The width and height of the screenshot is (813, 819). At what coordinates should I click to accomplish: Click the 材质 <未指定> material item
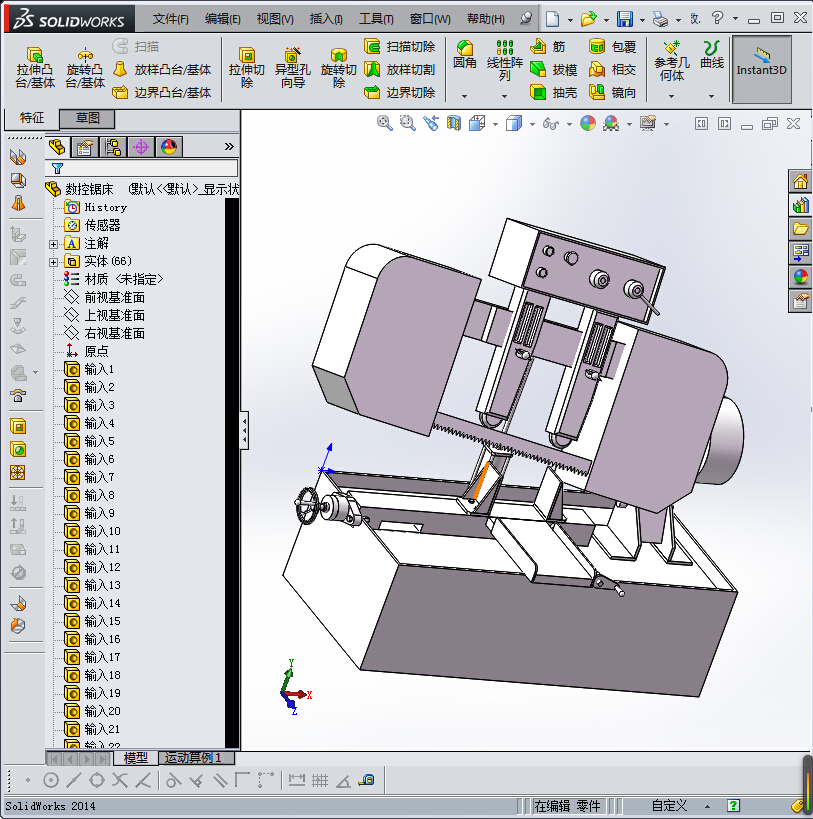pos(114,279)
